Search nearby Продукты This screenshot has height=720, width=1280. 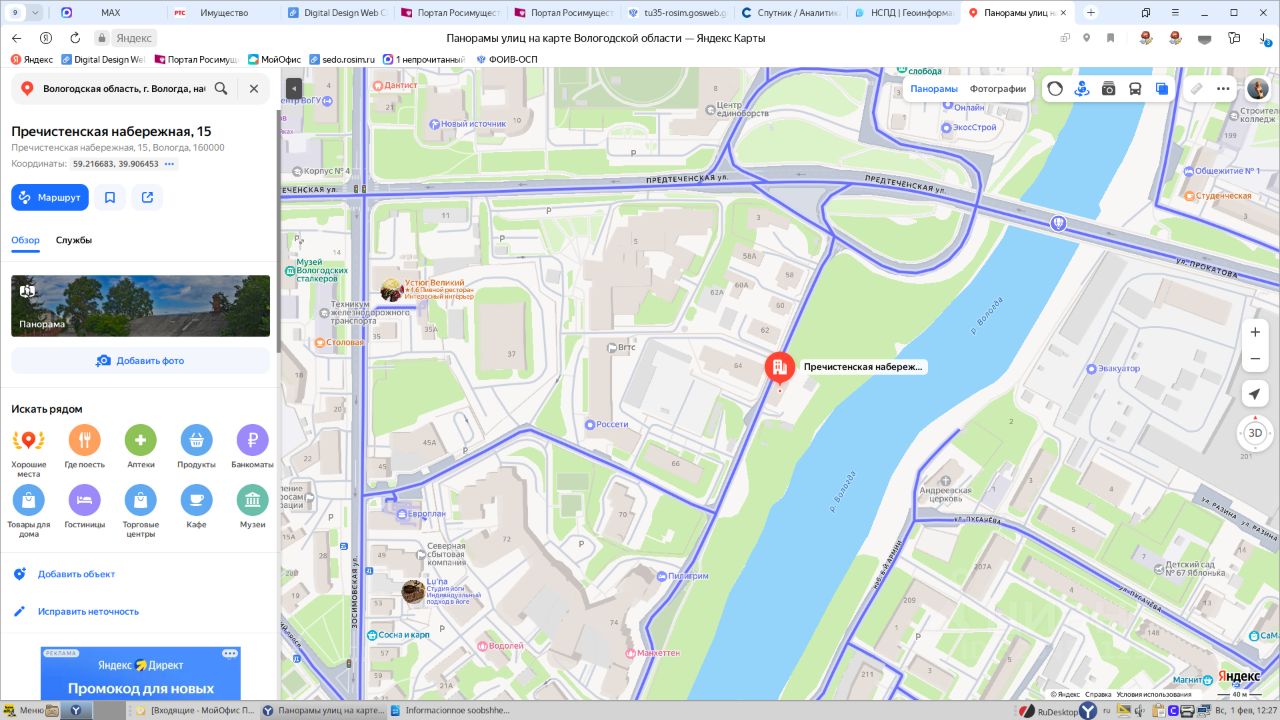197,448
